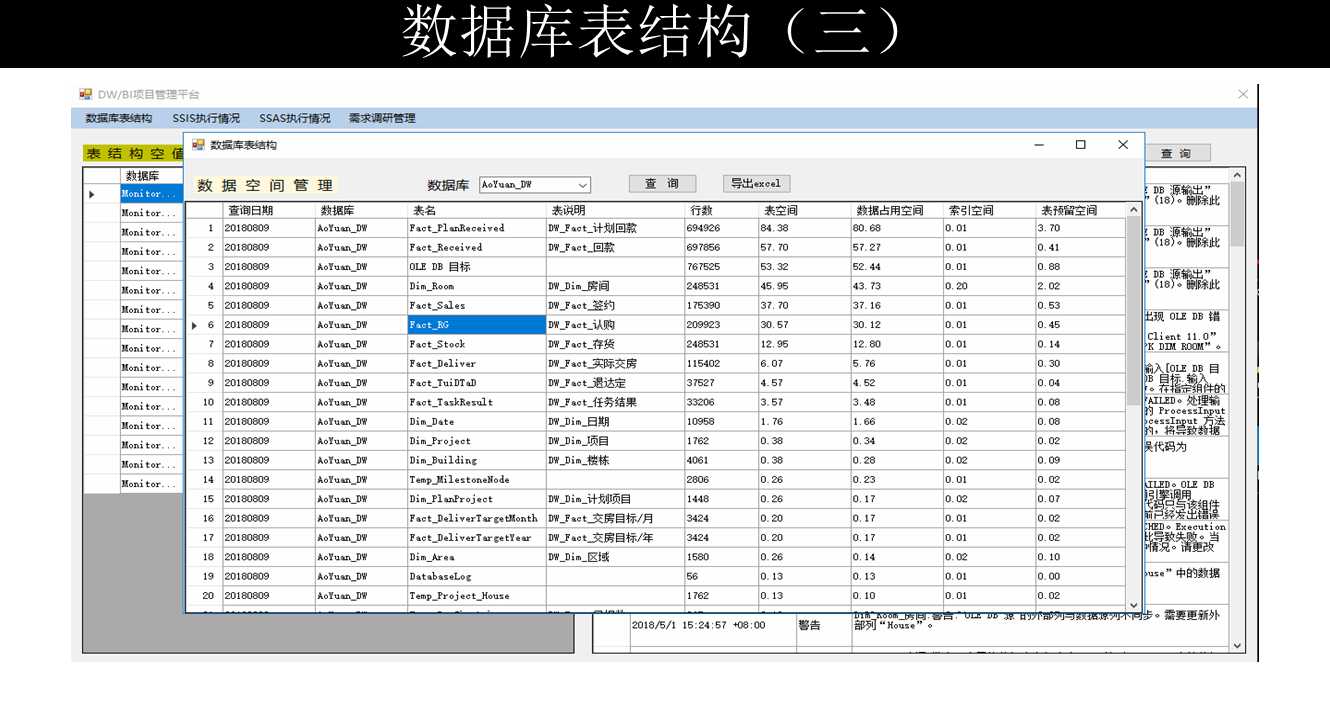
Task: Select the Dim_Room table name cell
Action: (476, 286)
